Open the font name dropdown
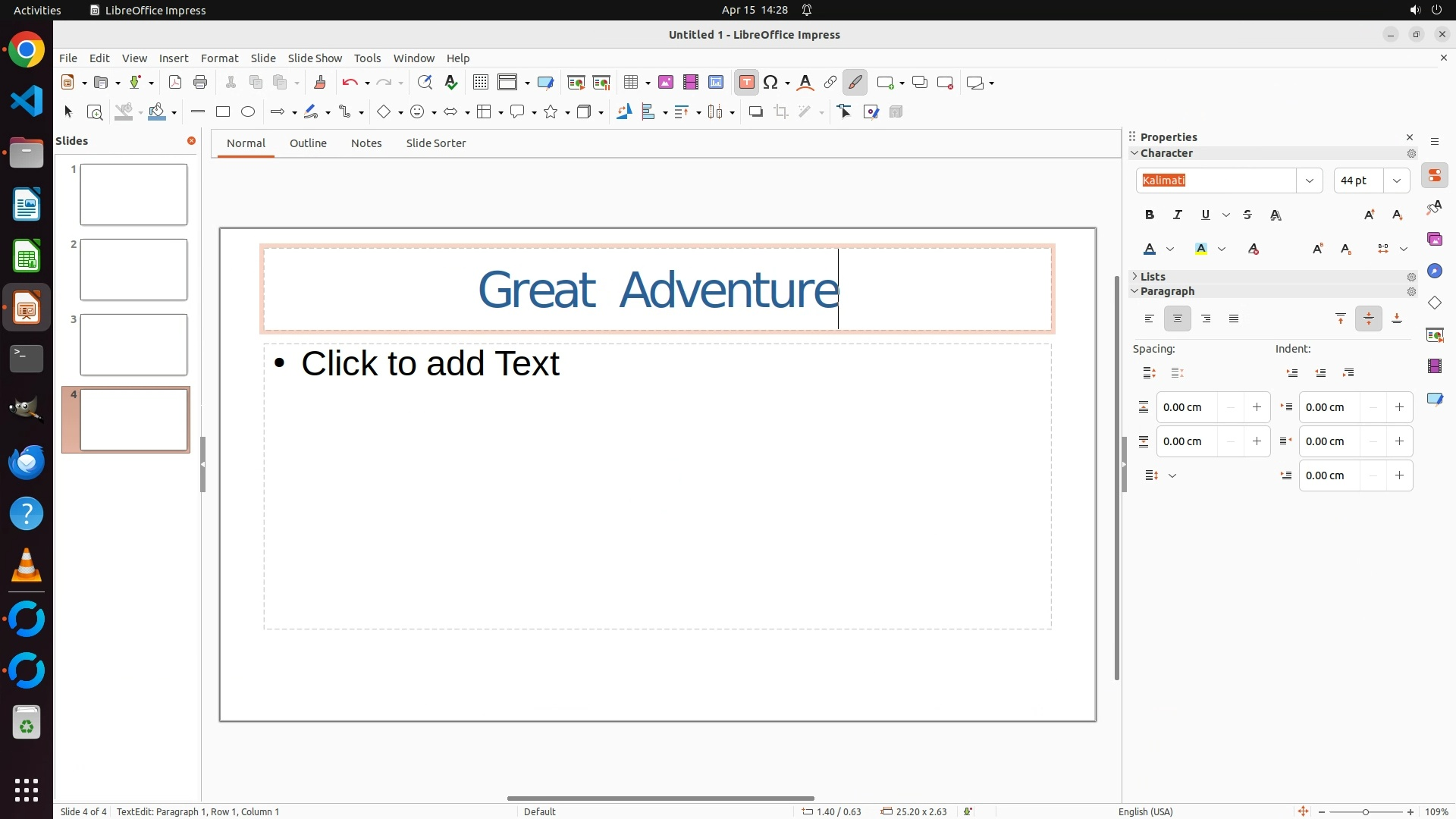The height and width of the screenshot is (819, 1456). point(1309,180)
